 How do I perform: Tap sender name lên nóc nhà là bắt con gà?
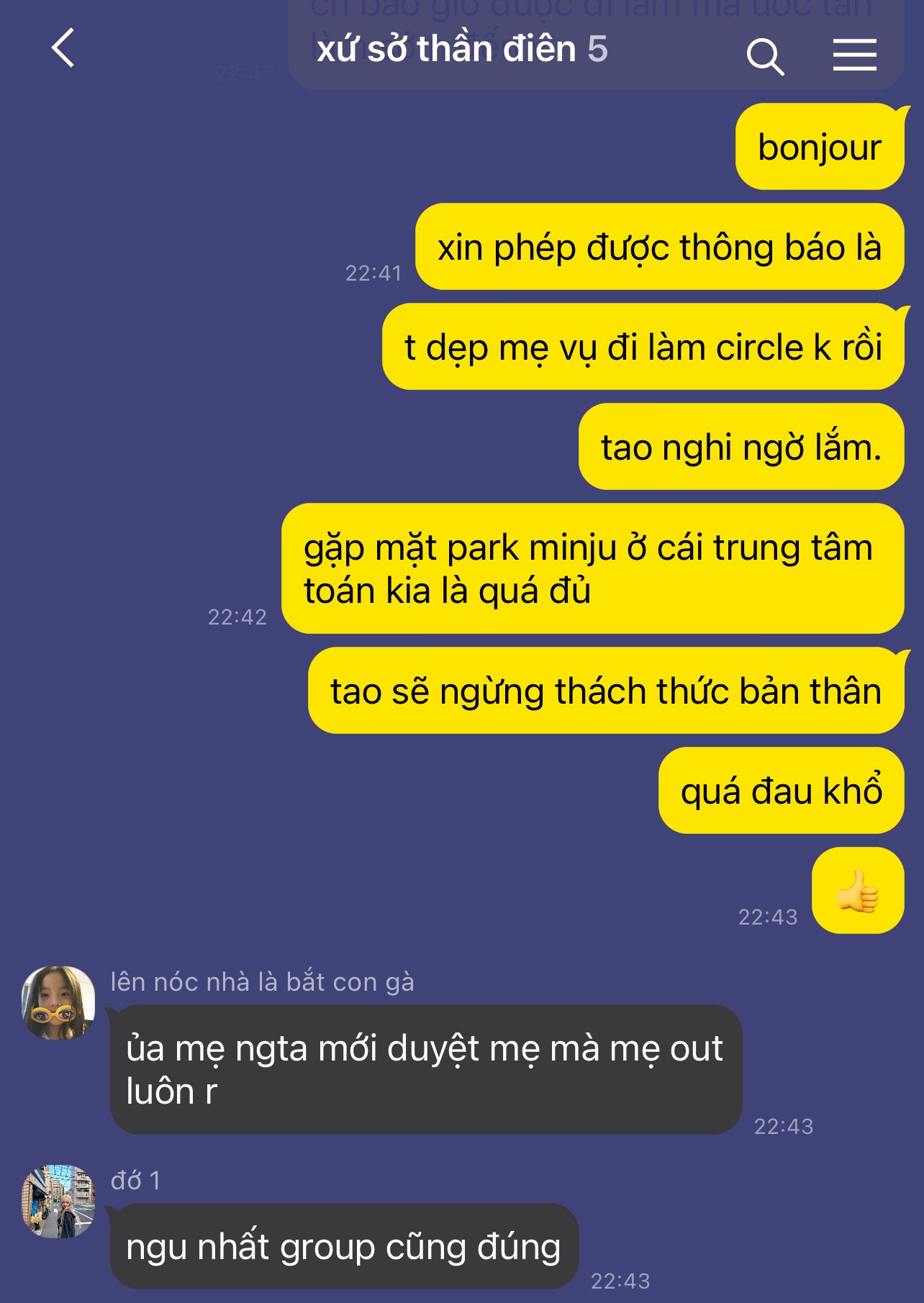pos(263,982)
